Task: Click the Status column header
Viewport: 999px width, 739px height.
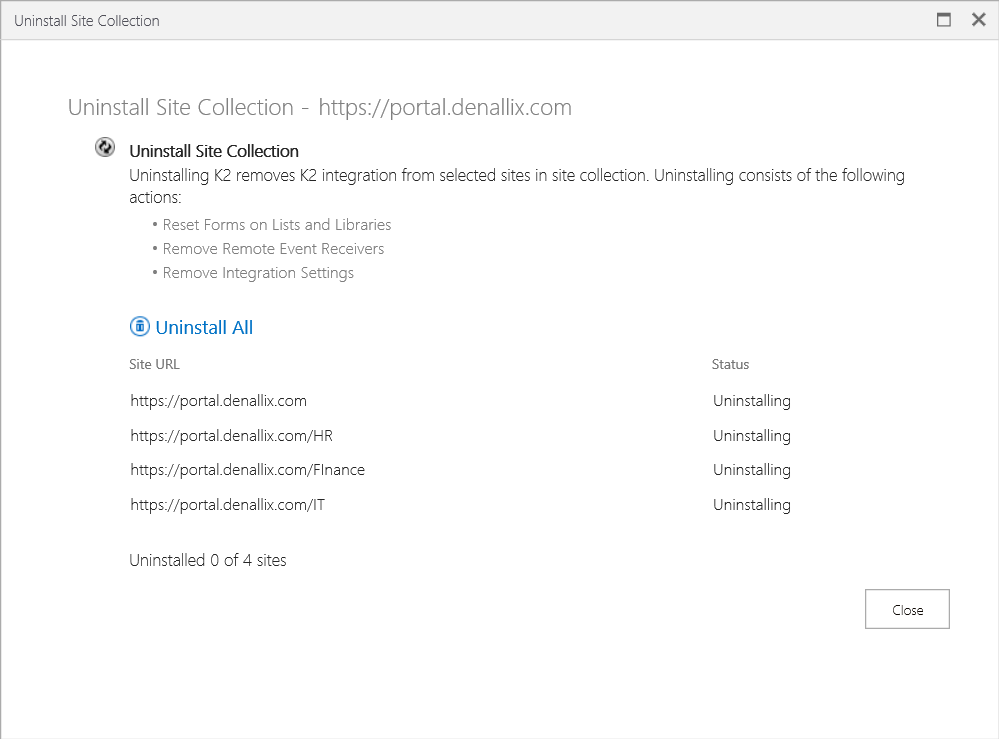Action: 730,364
